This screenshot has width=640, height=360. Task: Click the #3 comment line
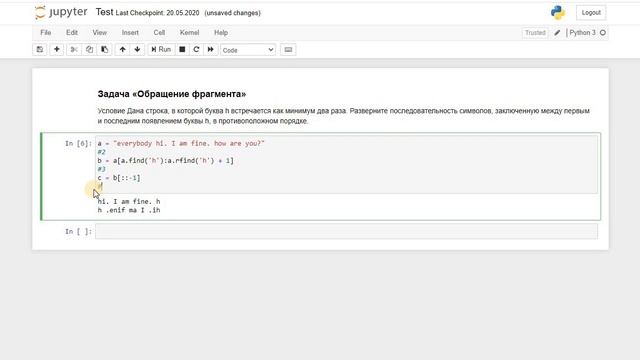101,169
